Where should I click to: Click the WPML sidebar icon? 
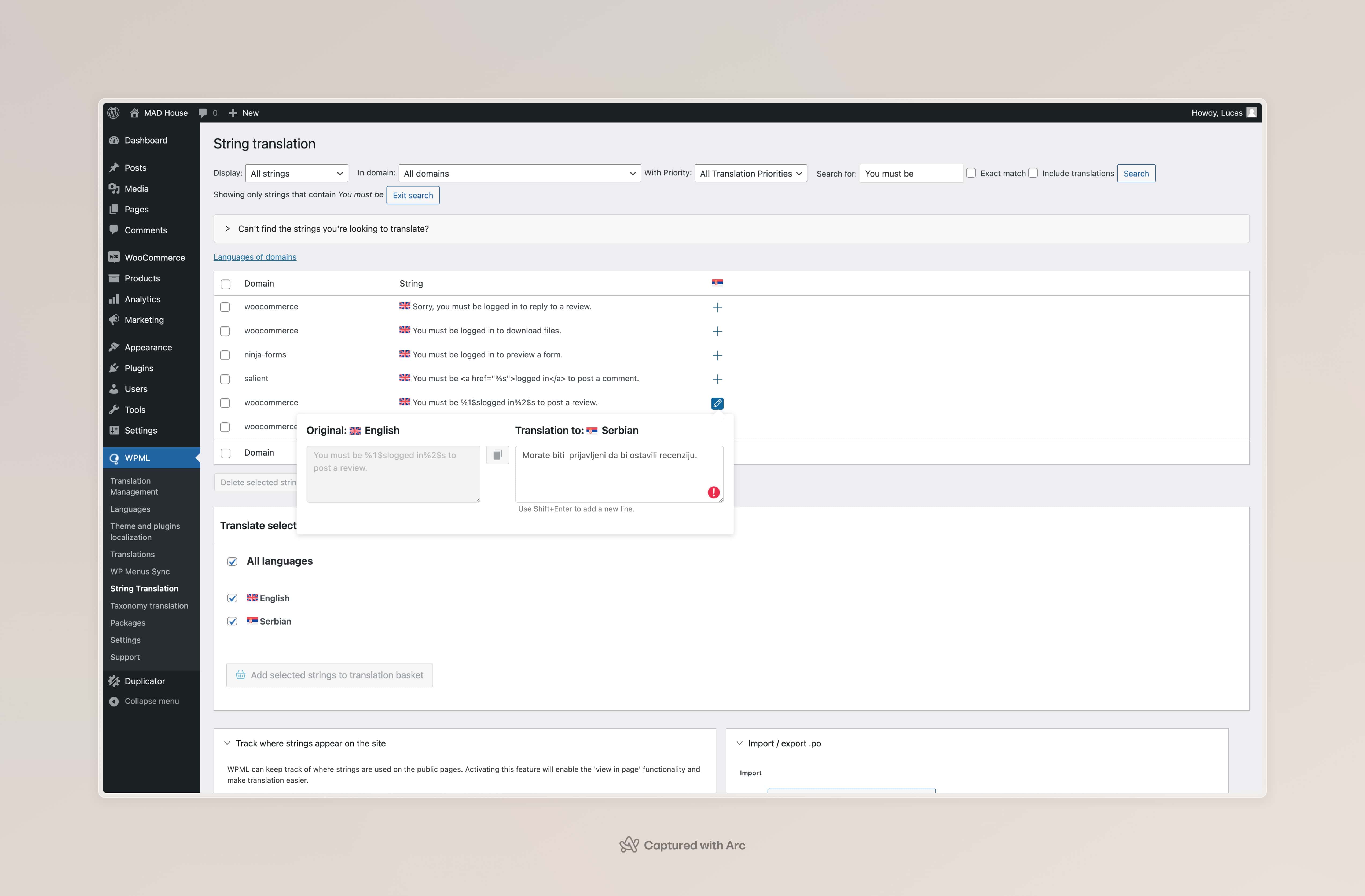(x=113, y=458)
